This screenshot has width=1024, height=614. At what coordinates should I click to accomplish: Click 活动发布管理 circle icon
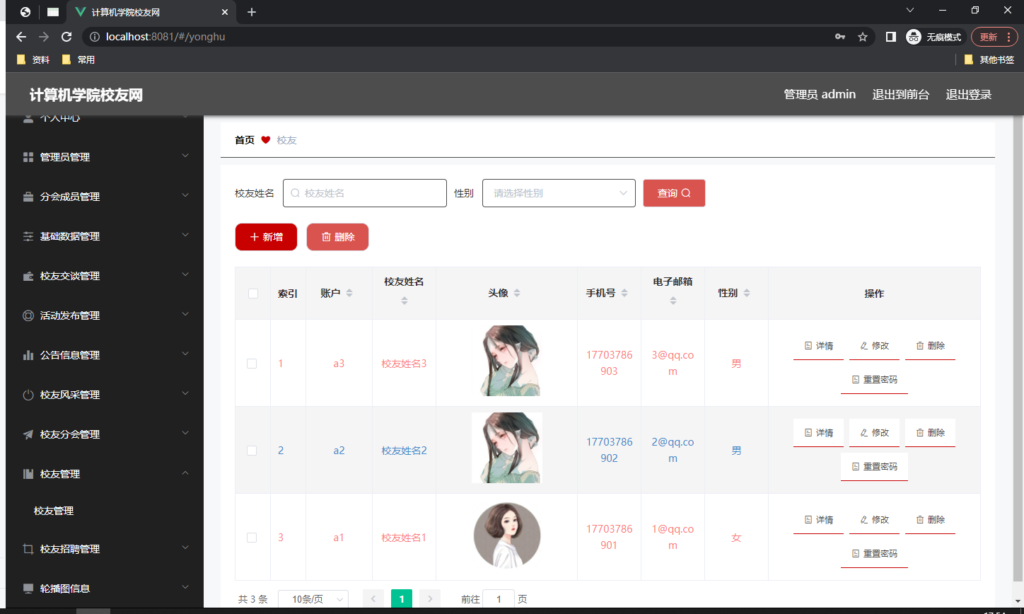click(x=28, y=315)
